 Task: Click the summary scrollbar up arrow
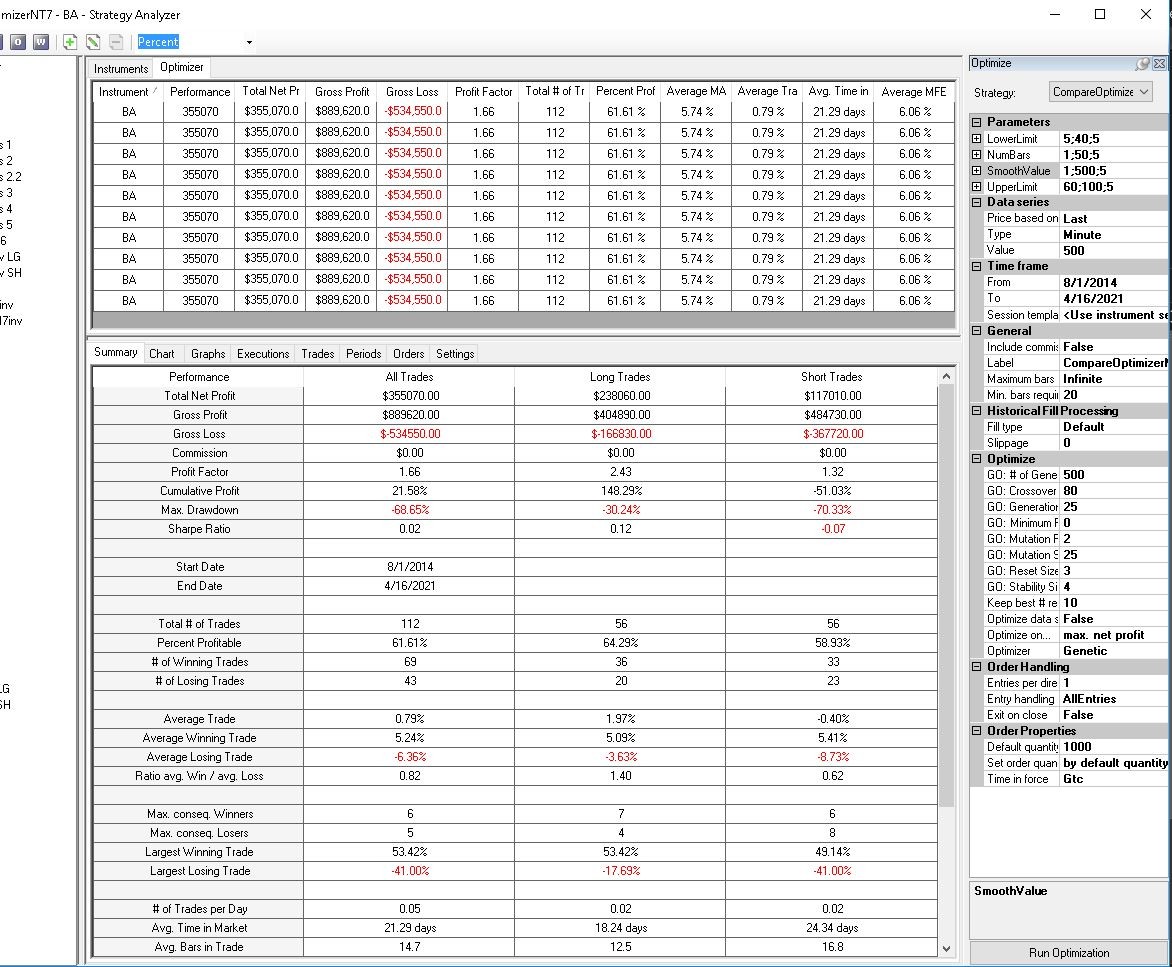[x=946, y=377]
